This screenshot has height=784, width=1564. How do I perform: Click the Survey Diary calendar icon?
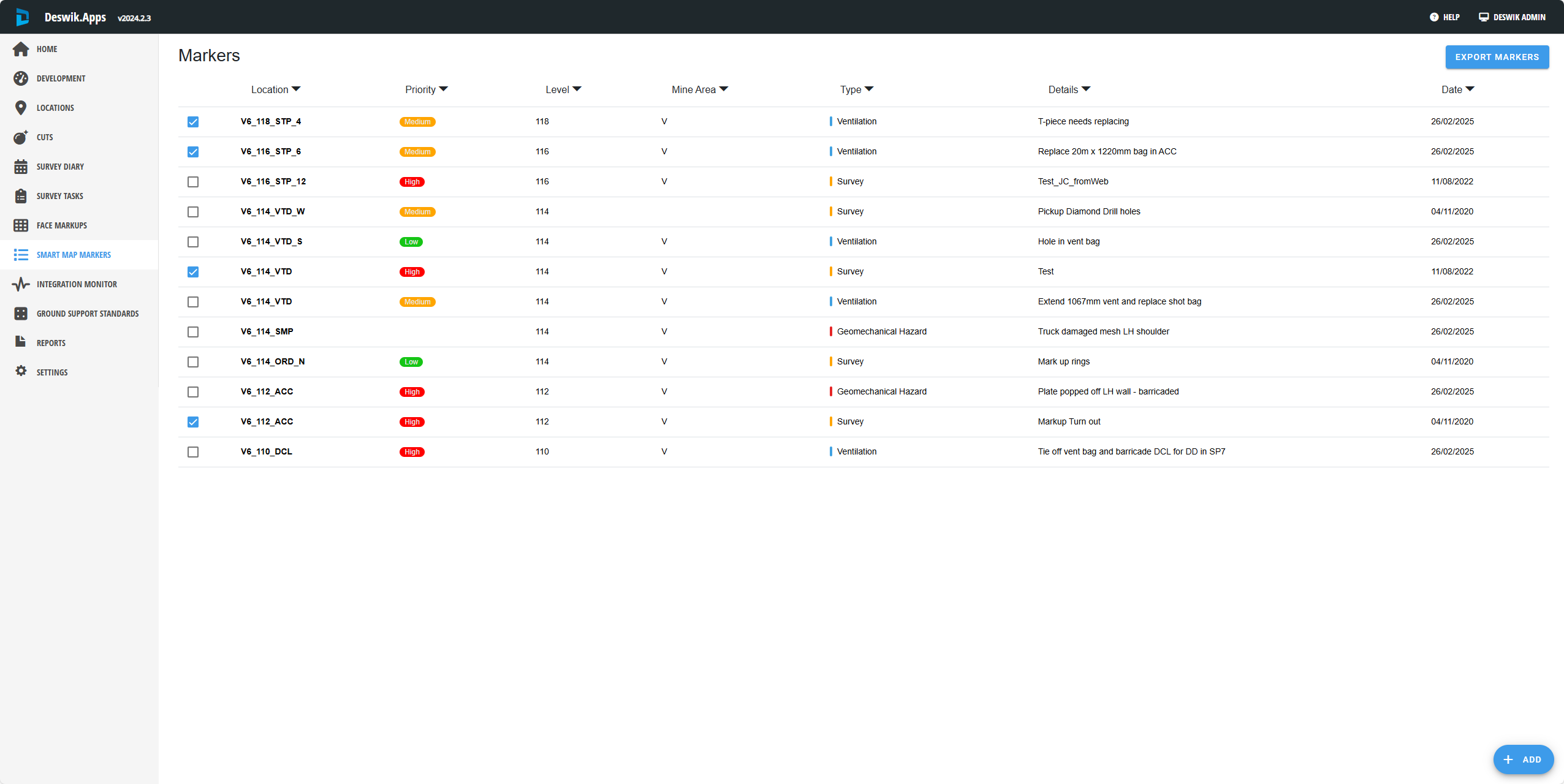tap(21, 167)
